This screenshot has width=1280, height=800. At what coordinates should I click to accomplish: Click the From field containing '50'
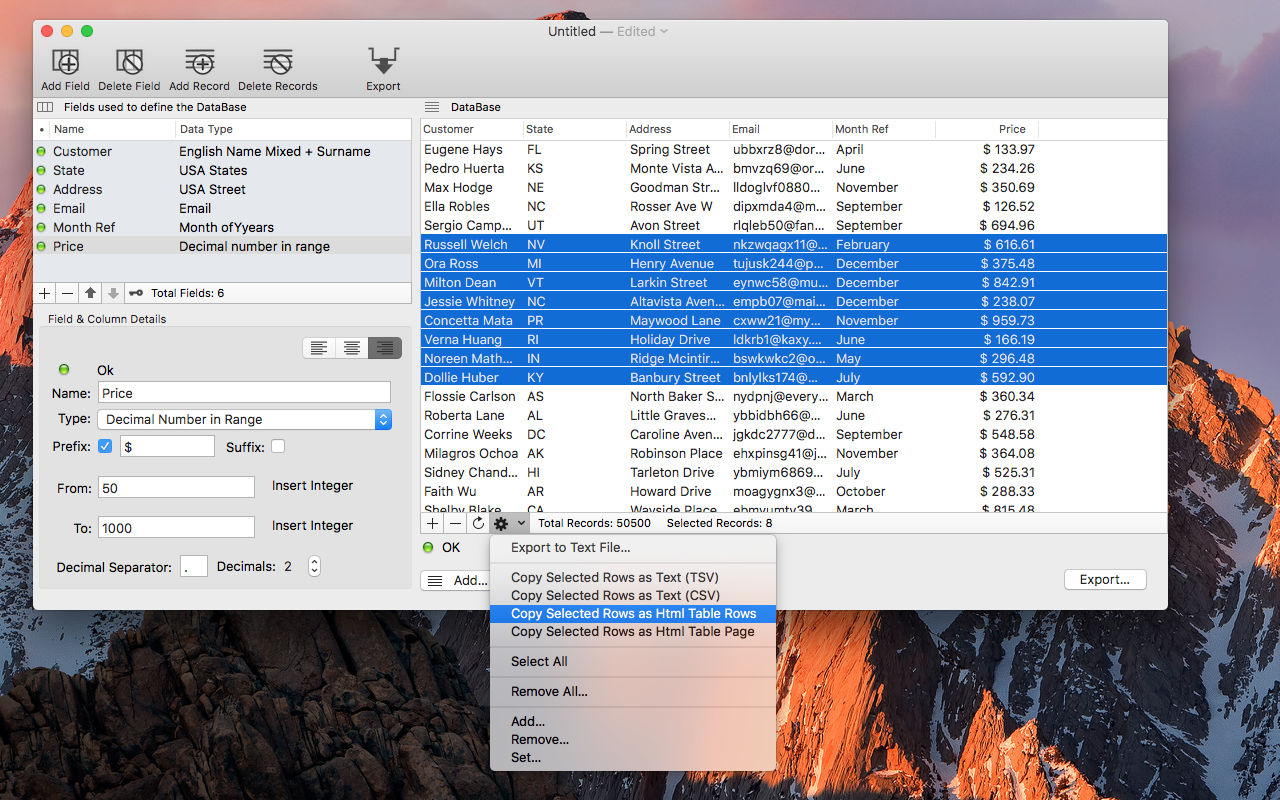coord(176,488)
